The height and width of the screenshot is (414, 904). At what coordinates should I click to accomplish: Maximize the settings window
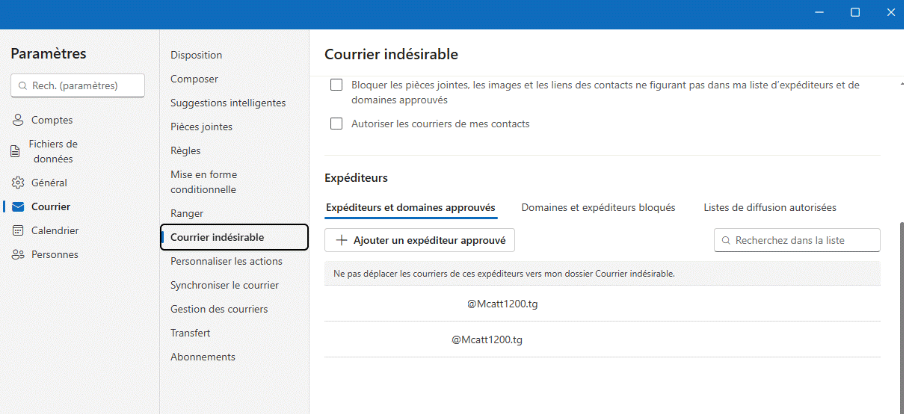(856, 13)
